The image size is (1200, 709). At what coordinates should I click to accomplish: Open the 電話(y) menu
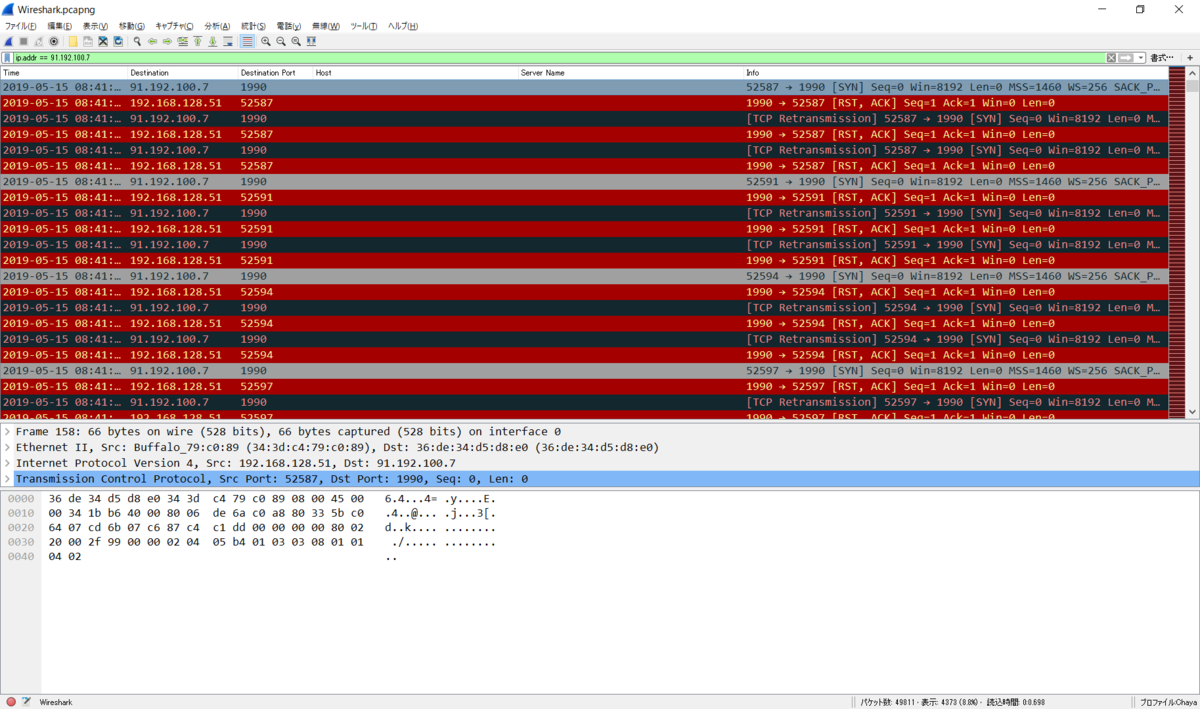[x=288, y=26]
